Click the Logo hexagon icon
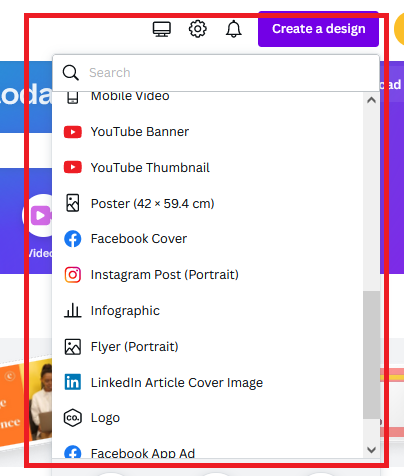The width and height of the screenshot is (404, 476). 73,418
